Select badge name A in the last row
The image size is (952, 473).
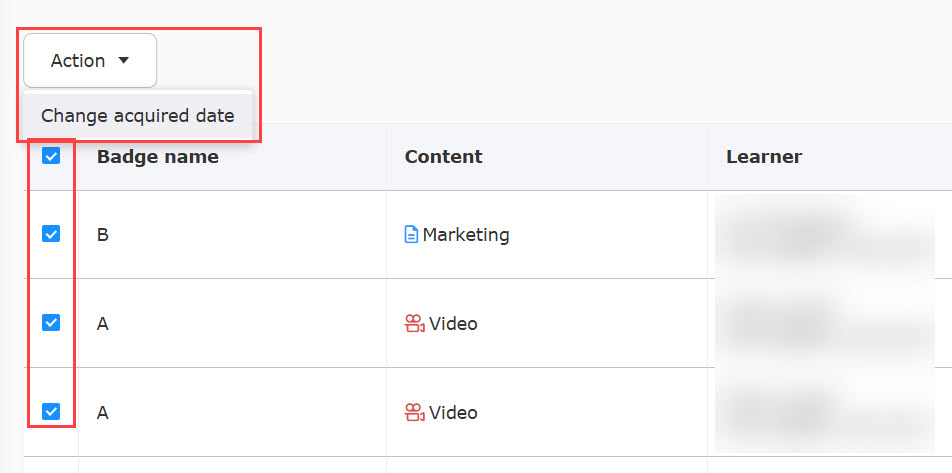[103, 412]
